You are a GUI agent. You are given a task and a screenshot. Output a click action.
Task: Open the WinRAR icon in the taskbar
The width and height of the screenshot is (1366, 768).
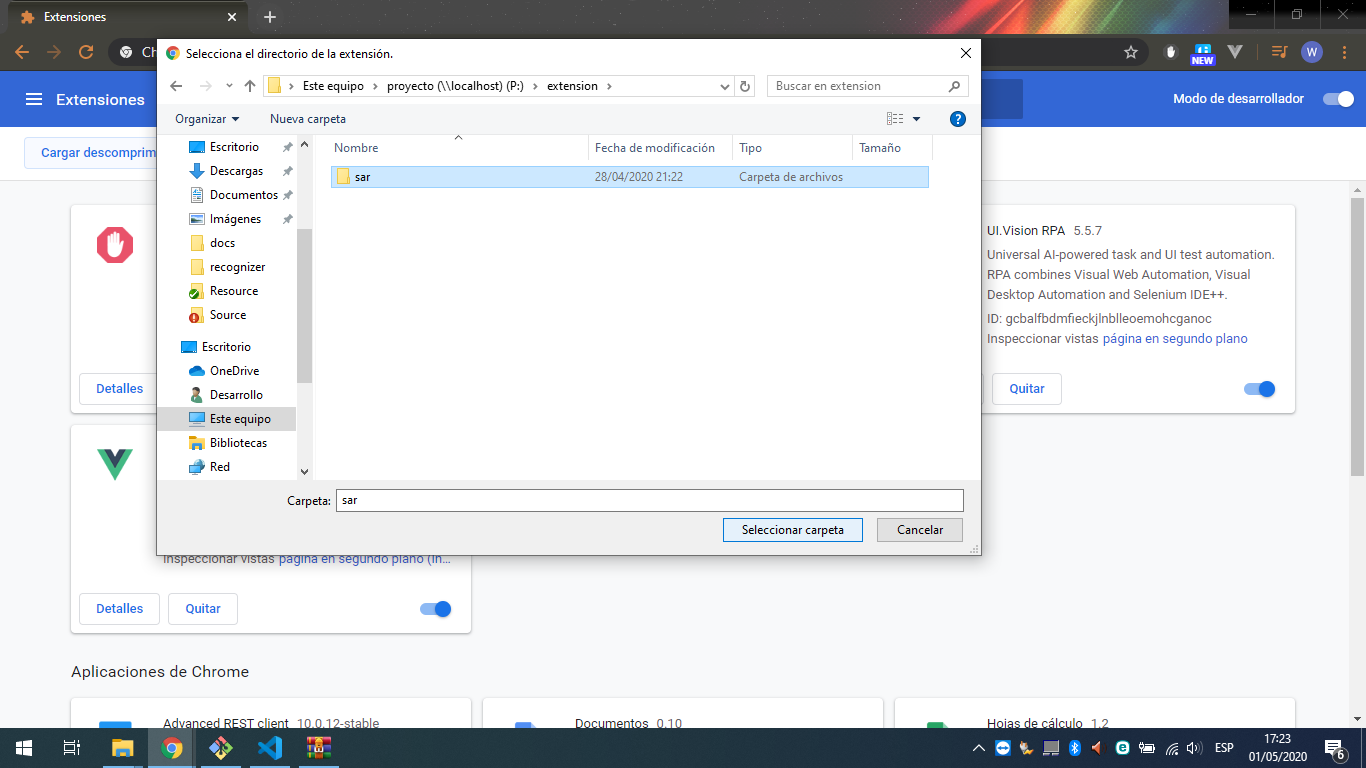319,748
